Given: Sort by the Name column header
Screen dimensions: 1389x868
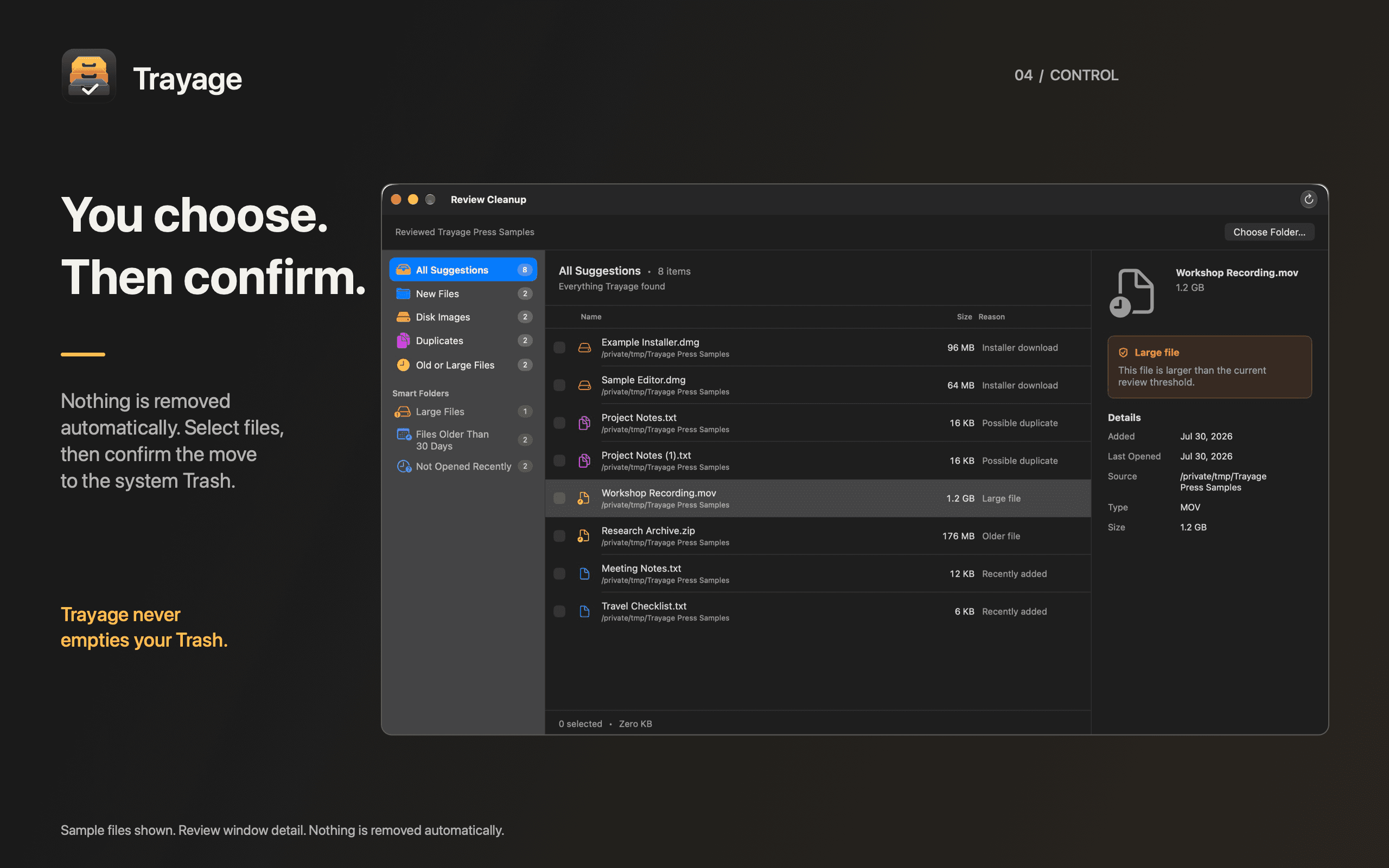Looking at the screenshot, I should pyautogui.click(x=591, y=317).
